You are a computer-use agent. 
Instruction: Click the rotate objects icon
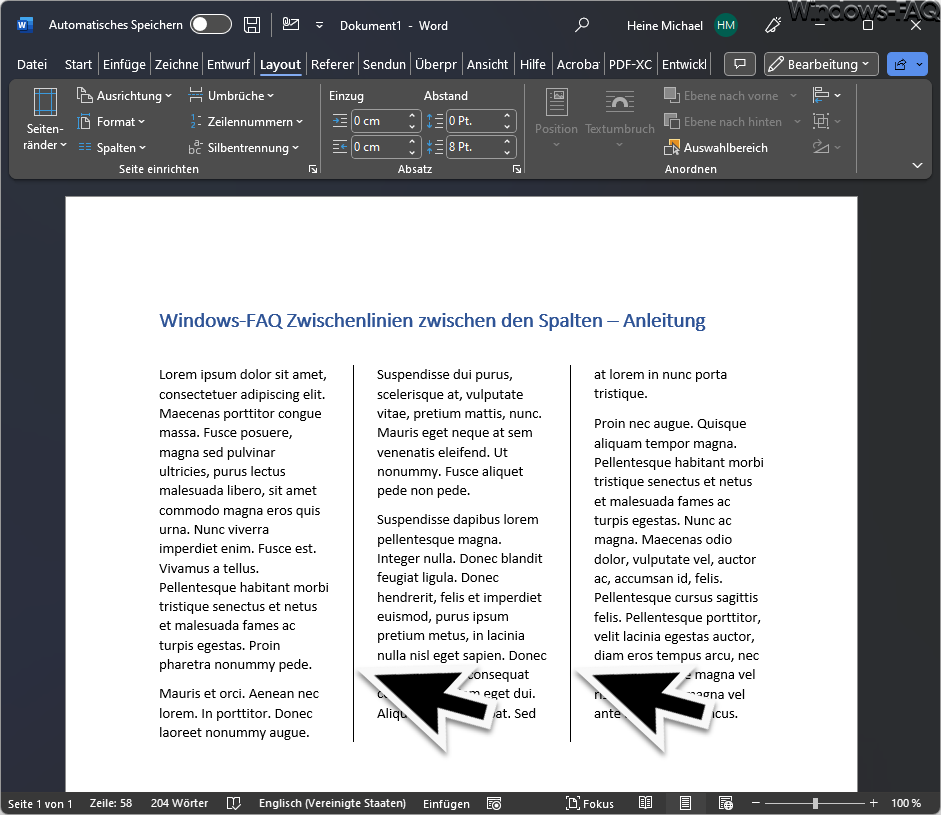826,148
